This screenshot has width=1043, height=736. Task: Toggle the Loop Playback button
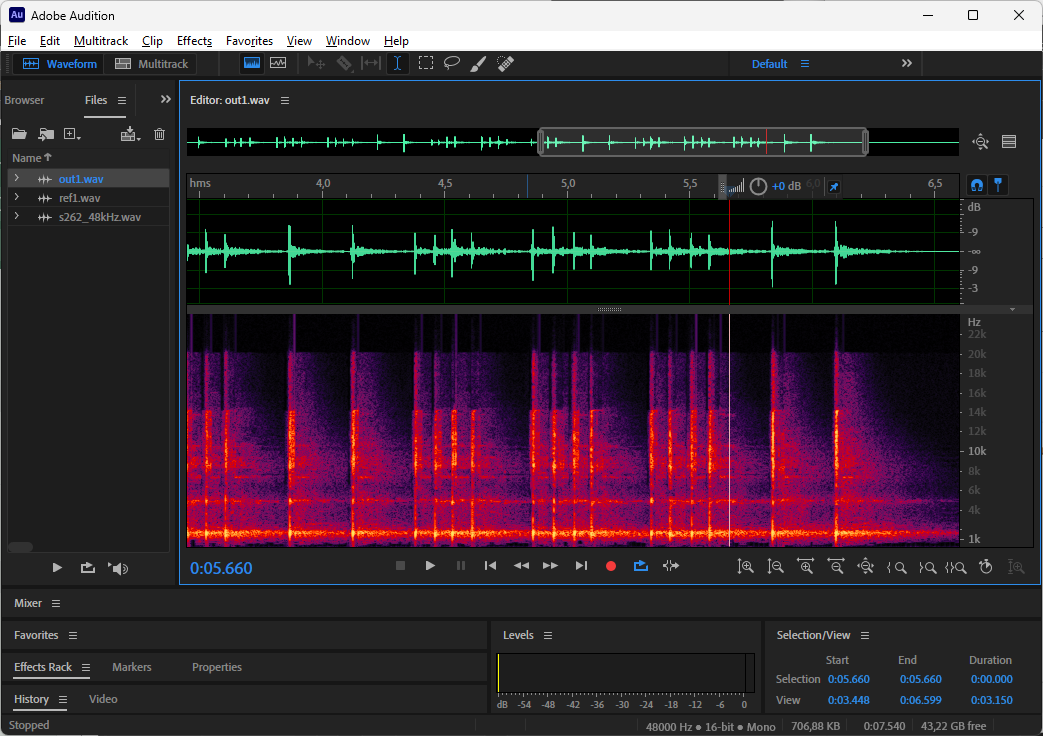pos(641,566)
